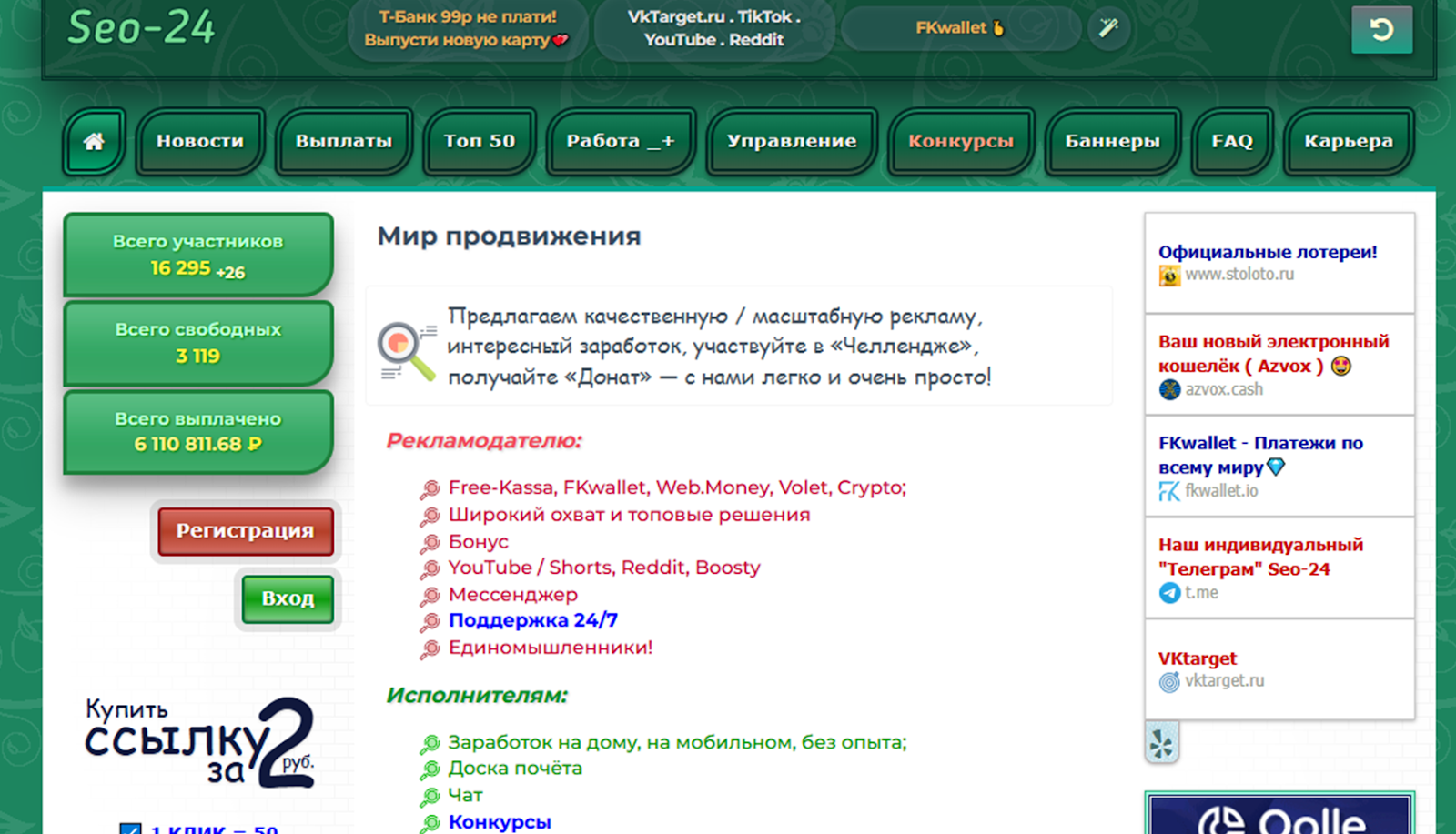Click the vktarget.ru favicon icon
The width and height of the screenshot is (1456, 834).
click(x=1169, y=681)
